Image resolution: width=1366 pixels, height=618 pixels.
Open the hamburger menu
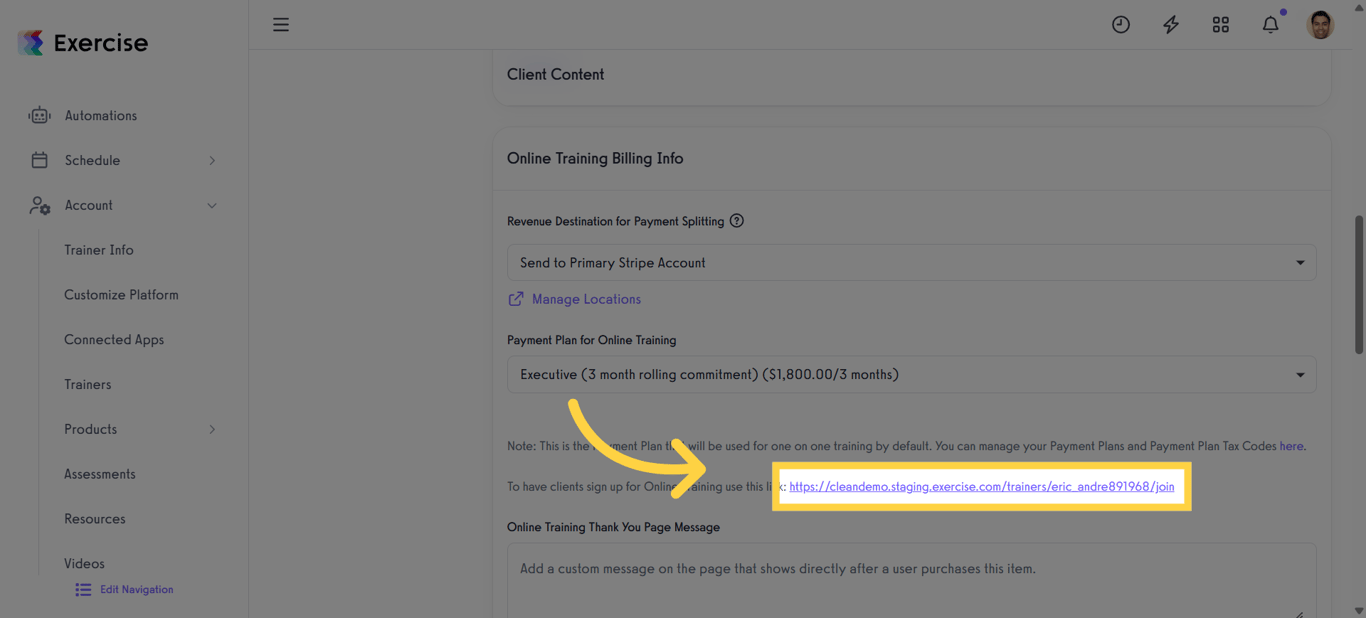pyautogui.click(x=281, y=24)
